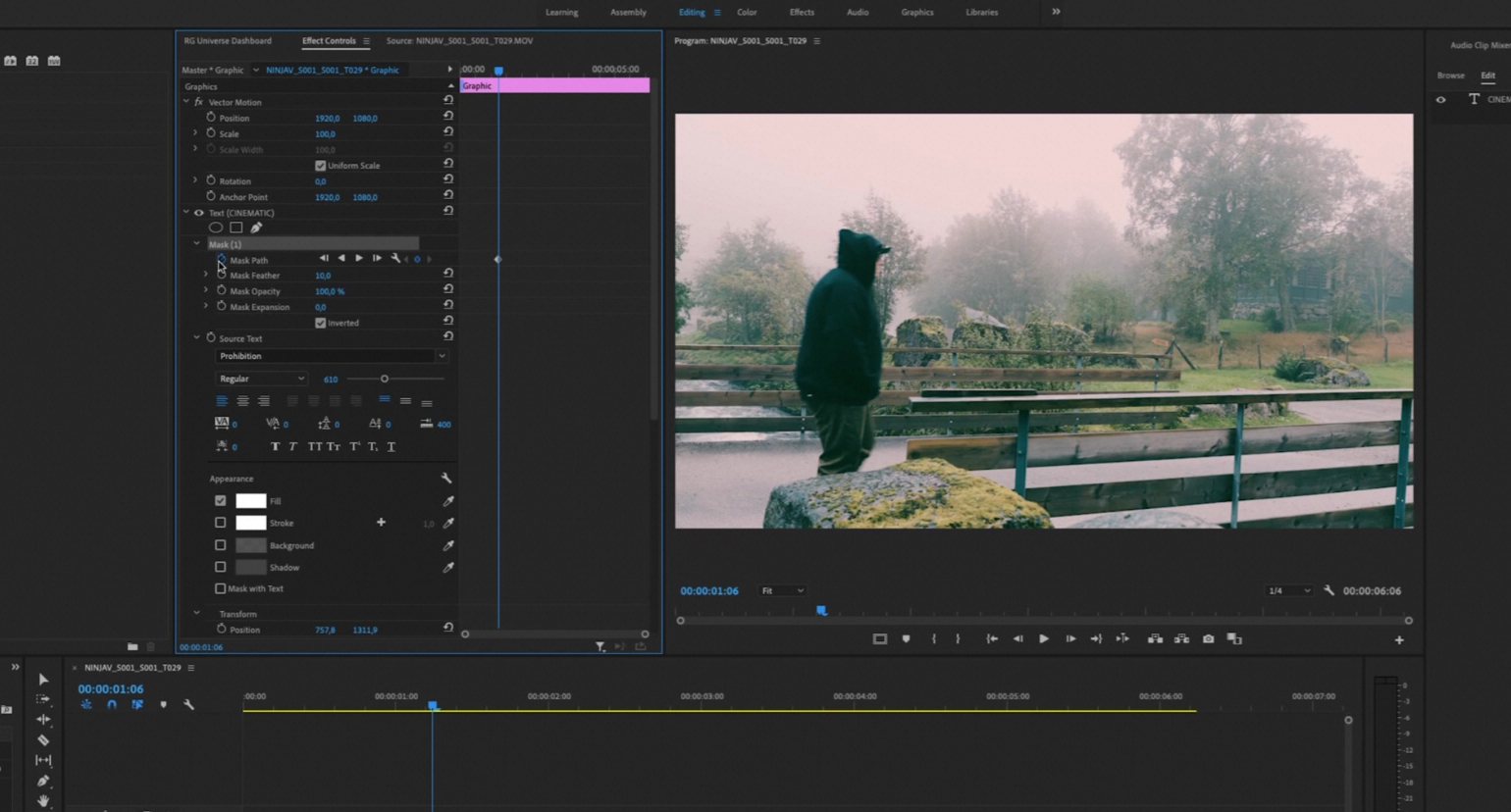Open the Graphics workspace
This screenshot has height=812, width=1511.
pyautogui.click(x=917, y=13)
